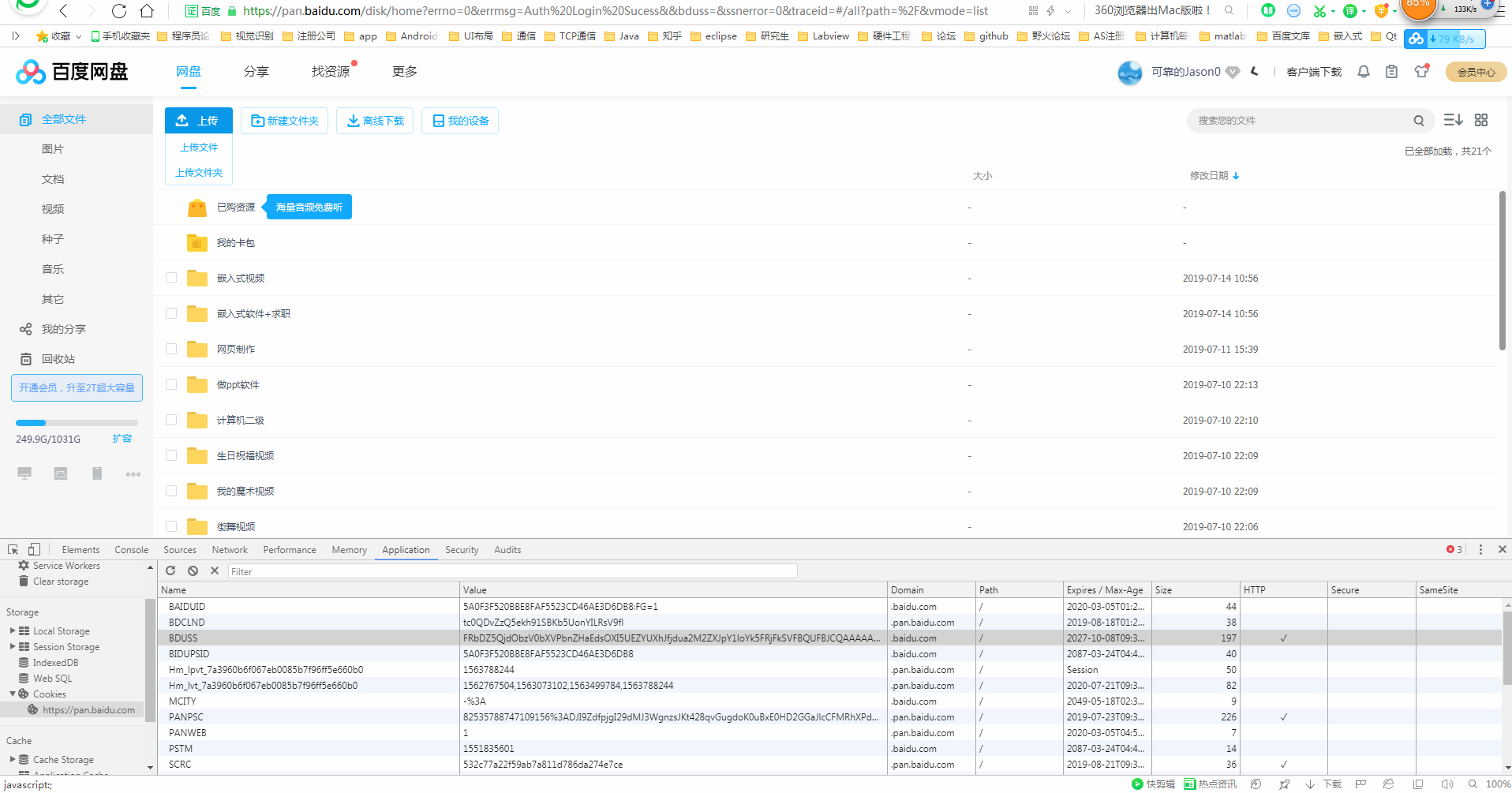1512x793 pixels.
Task: Click the skin shirt icon
Action: point(1422,71)
